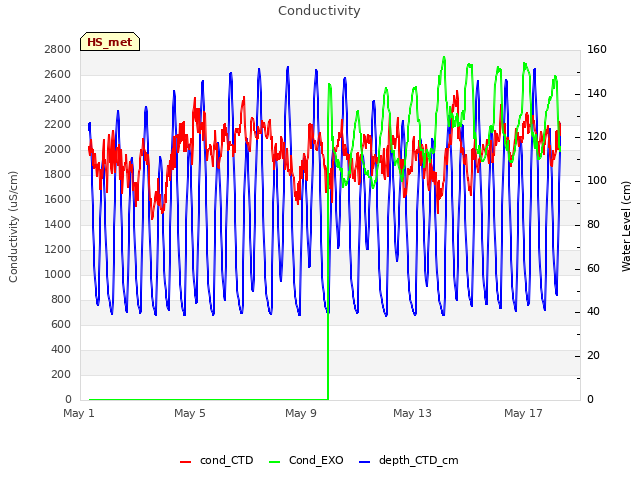Click the May 13 x-axis label
Viewport: 640px width, 480px height.
pos(412,413)
